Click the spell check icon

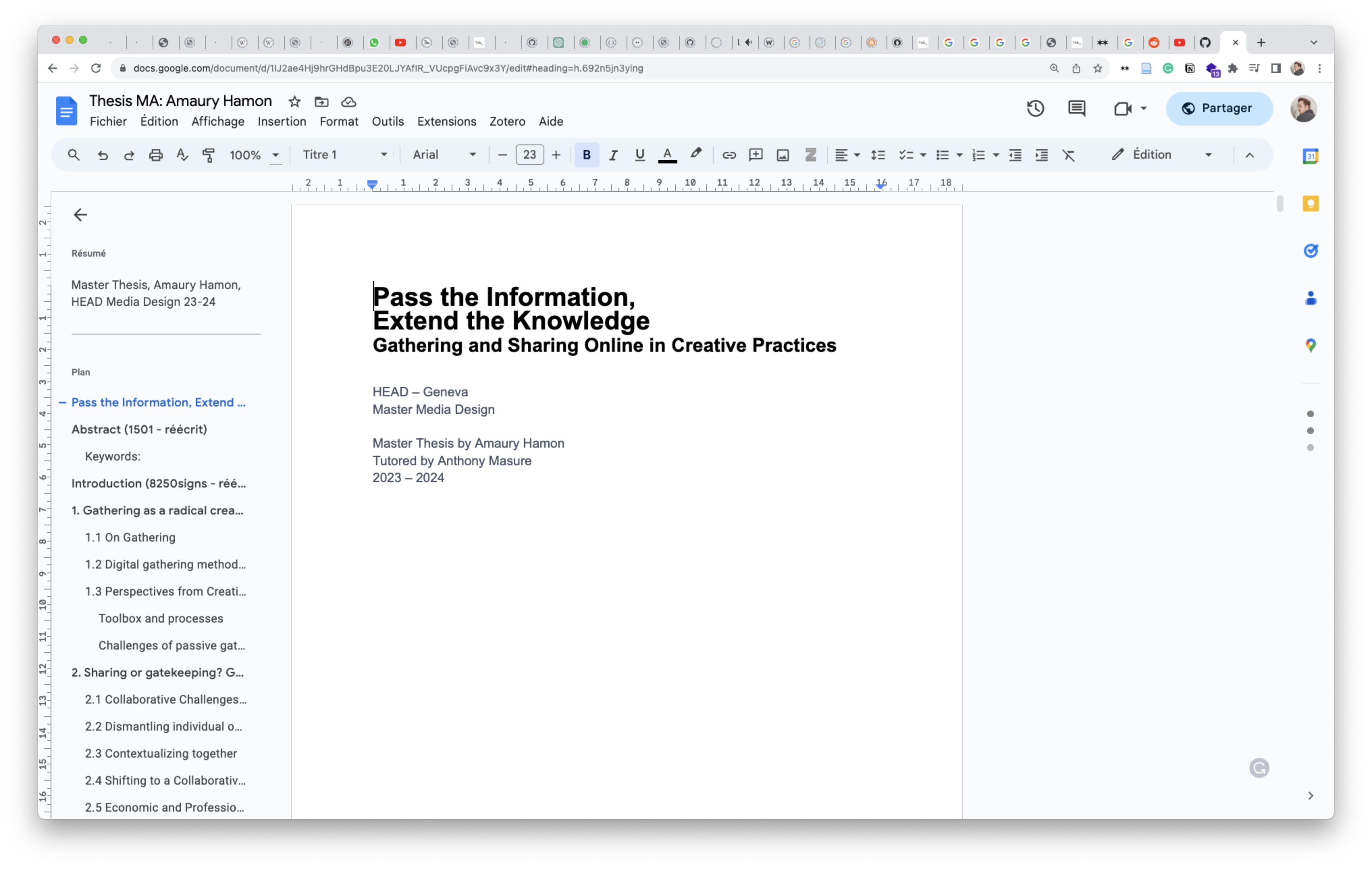tap(182, 155)
